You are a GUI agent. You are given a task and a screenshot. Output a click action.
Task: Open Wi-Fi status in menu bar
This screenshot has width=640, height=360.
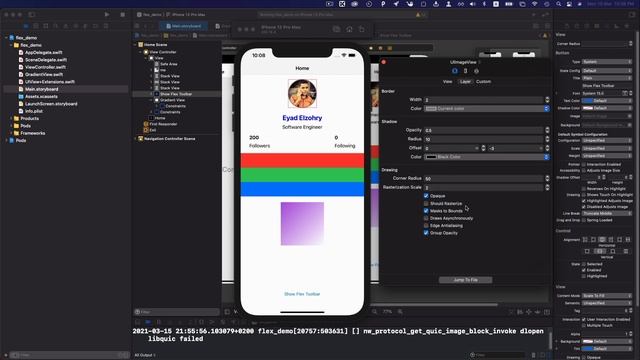(535, 4)
